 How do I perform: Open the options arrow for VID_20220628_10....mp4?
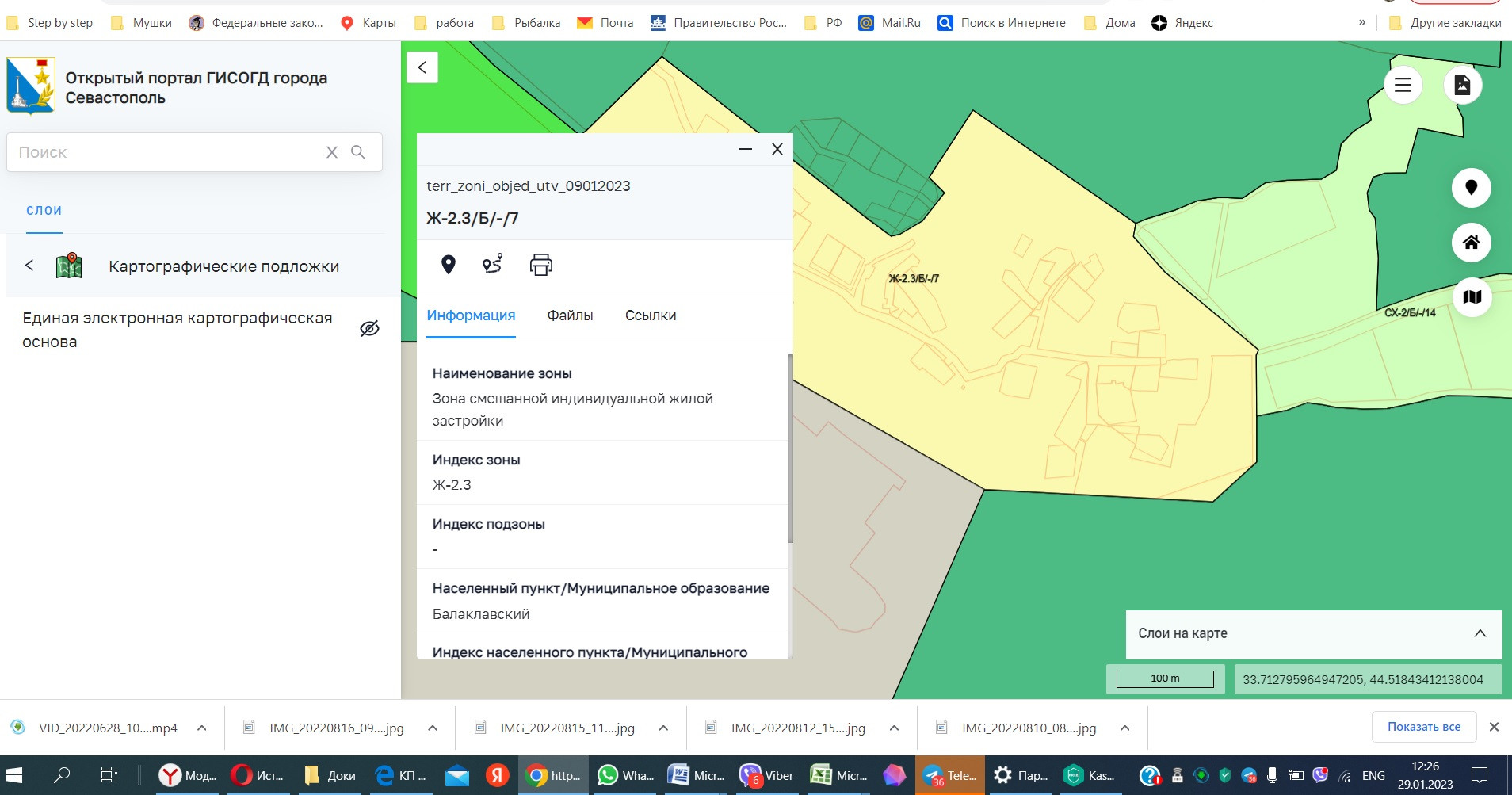[x=202, y=728]
